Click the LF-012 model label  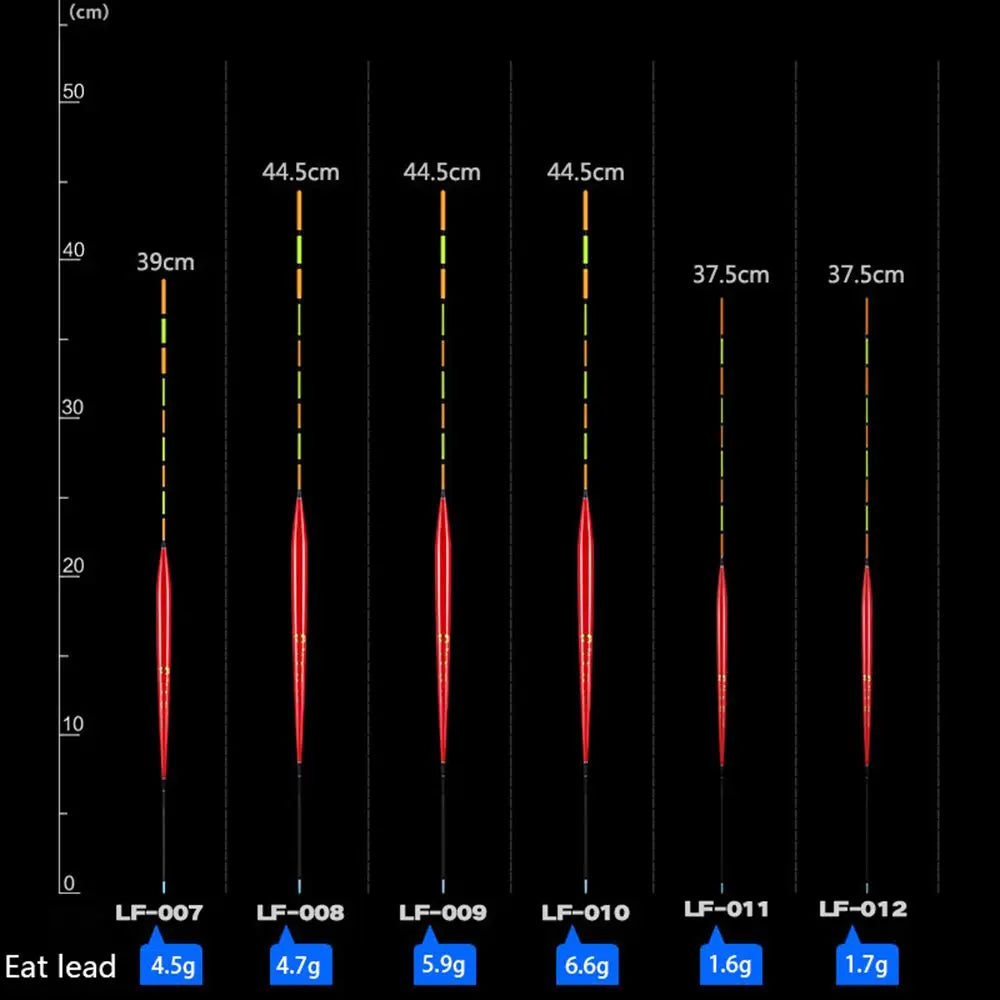click(863, 909)
